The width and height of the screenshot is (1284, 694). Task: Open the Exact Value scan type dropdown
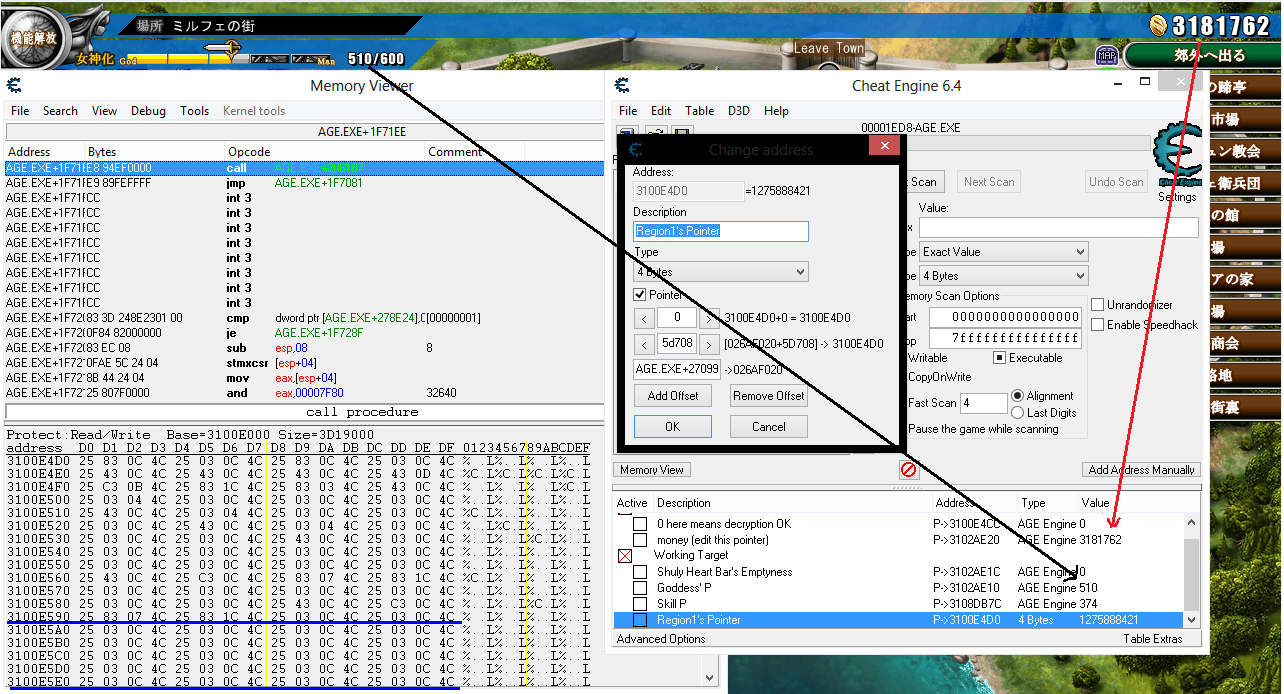(x=1004, y=252)
